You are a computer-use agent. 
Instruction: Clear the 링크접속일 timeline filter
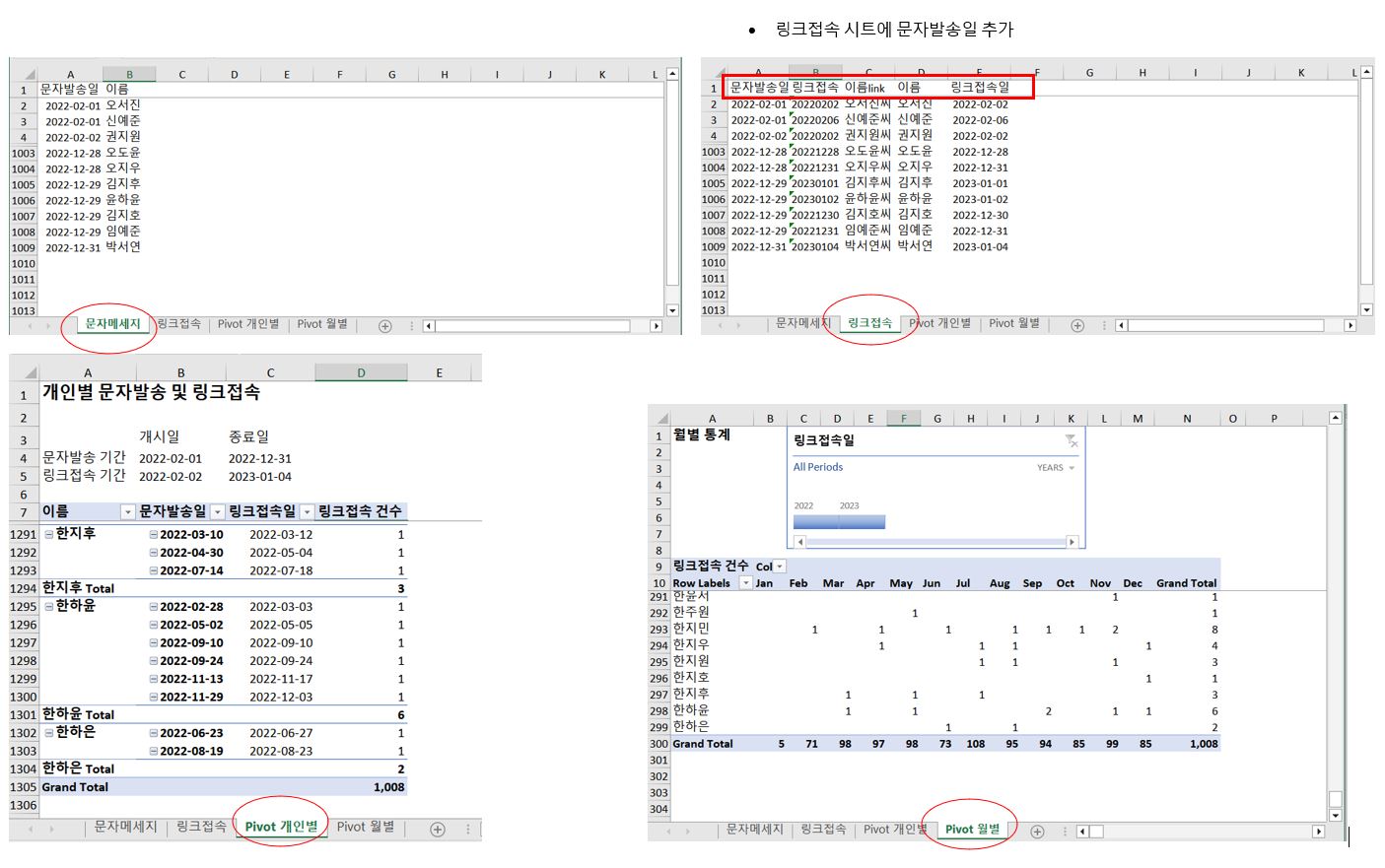pos(1071,440)
